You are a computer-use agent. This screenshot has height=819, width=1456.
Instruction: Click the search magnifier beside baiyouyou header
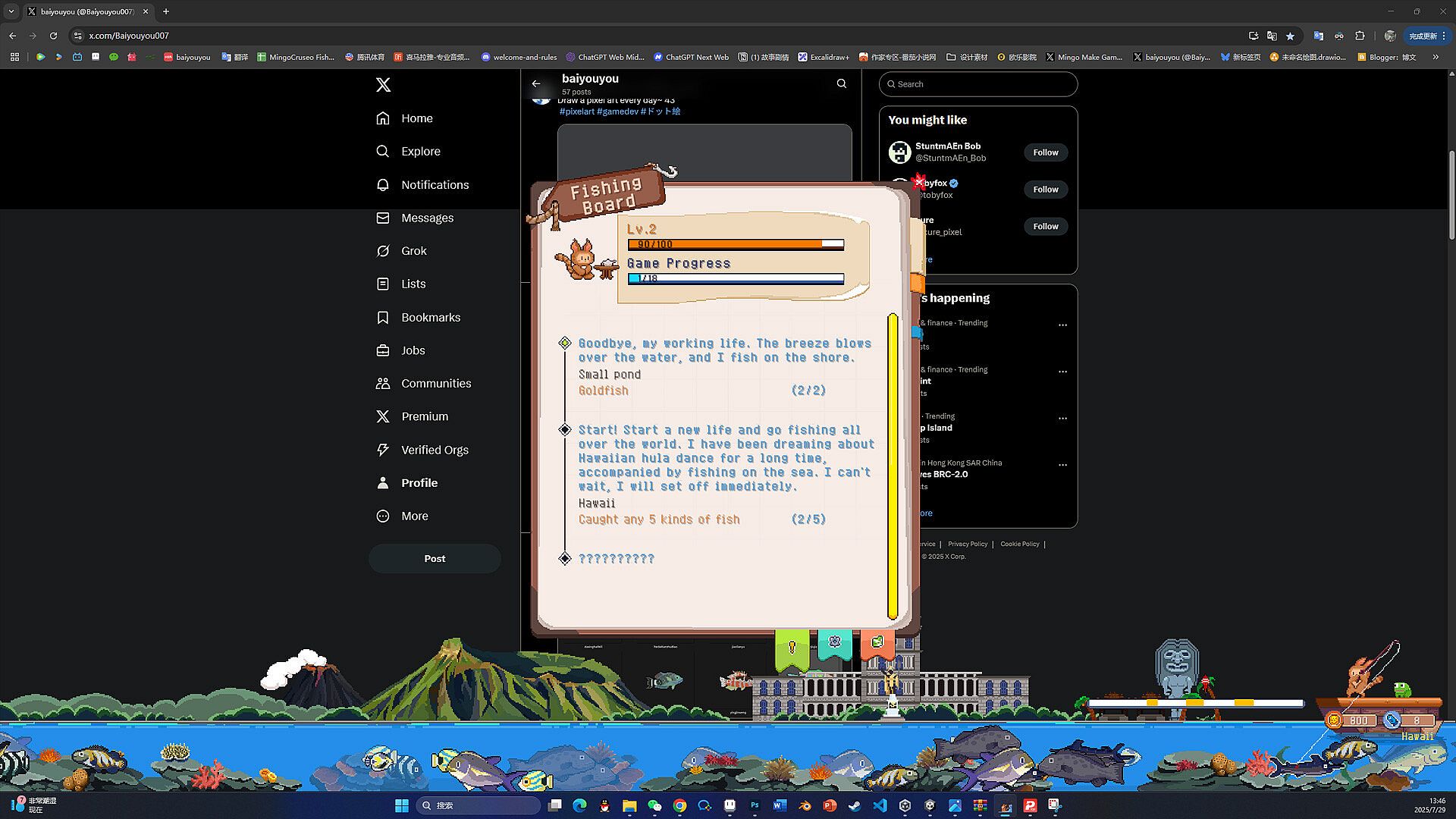[x=842, y=83]
